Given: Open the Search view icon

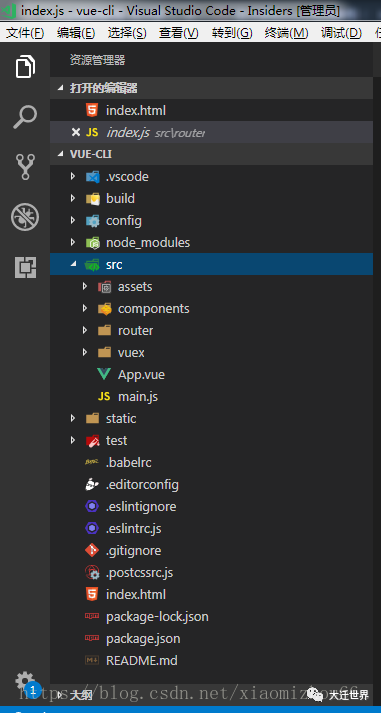Looking at the screenshot, I should coord(25,117).
